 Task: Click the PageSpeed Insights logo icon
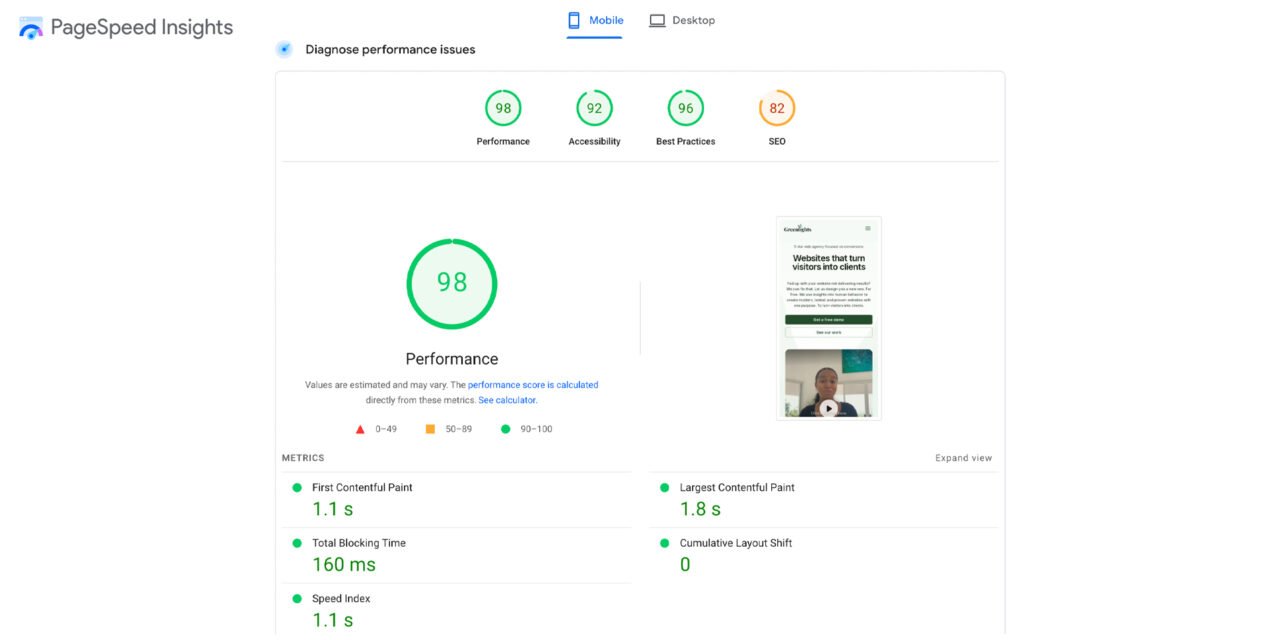click(30, 27)
